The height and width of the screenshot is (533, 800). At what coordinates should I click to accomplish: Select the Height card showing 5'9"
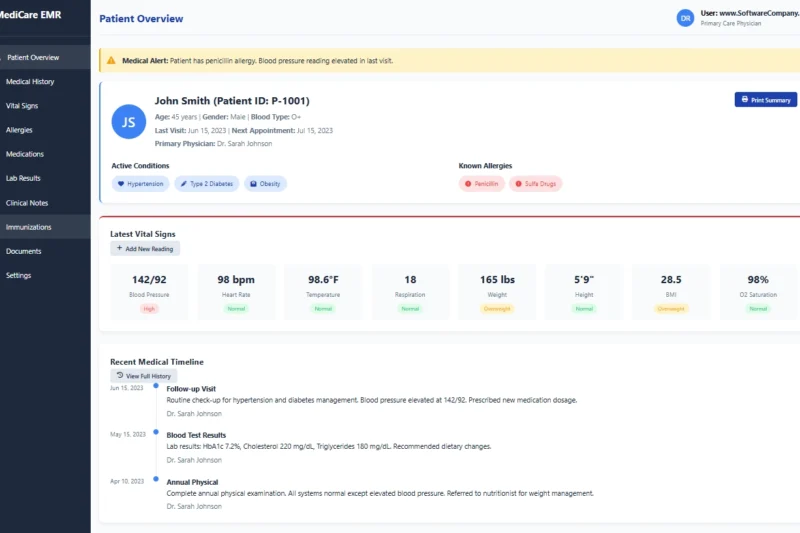(x=584, y=292)
